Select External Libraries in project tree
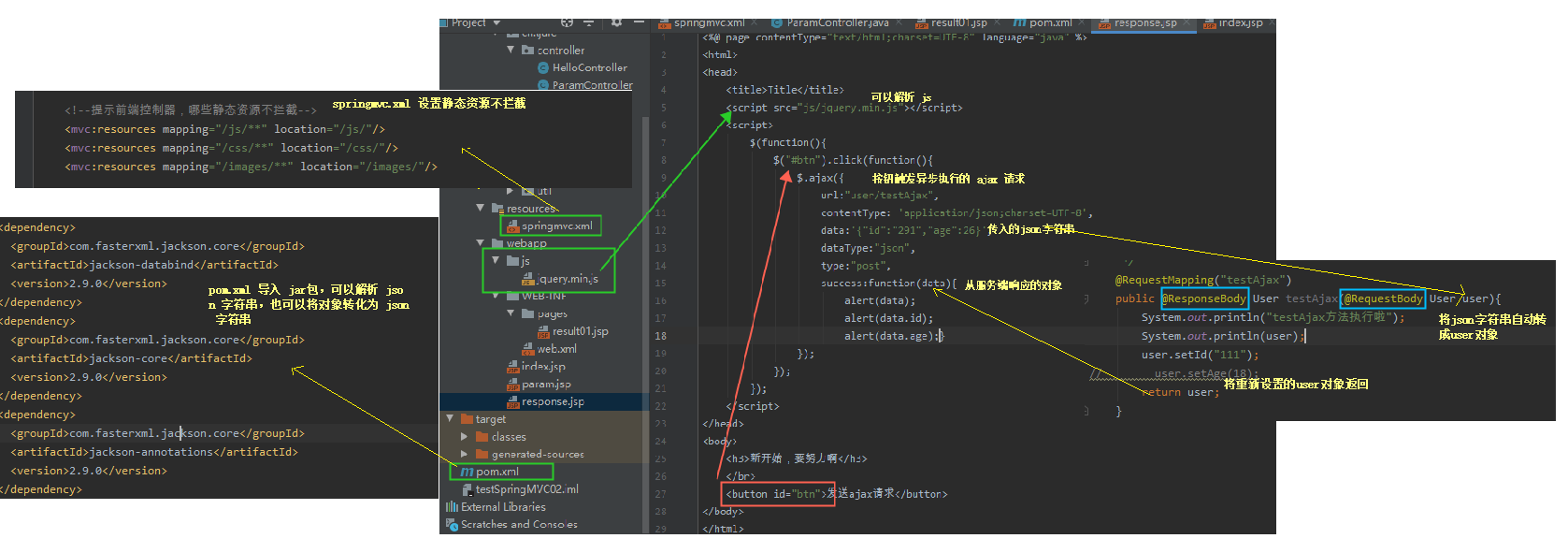The width and height of the screenshot is (1568, 553). pos(503,507)
